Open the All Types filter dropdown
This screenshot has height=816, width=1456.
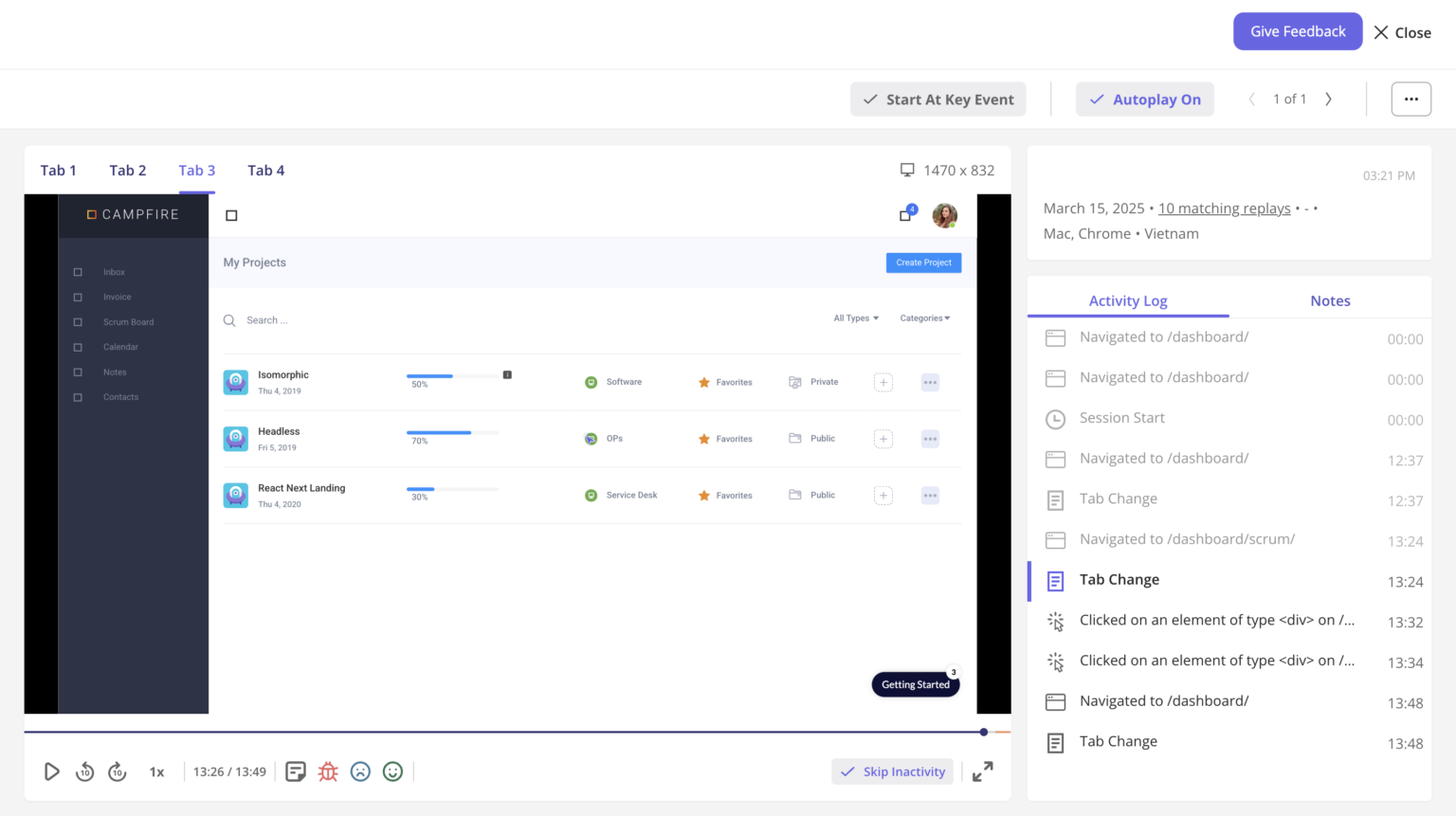(x=854, y=317)
